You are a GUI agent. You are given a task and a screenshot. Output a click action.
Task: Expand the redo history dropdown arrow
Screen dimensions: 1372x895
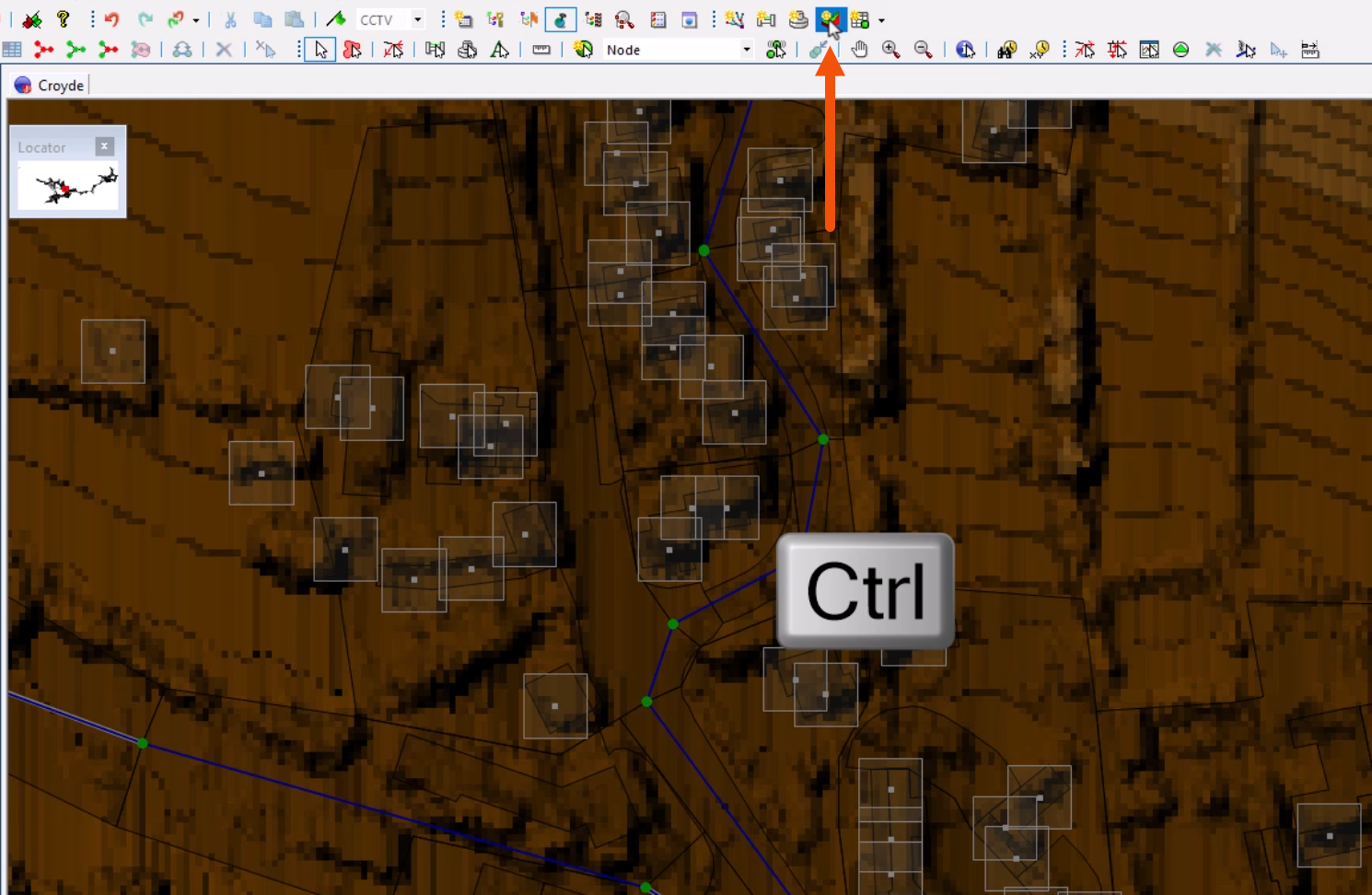pos(195,18)
